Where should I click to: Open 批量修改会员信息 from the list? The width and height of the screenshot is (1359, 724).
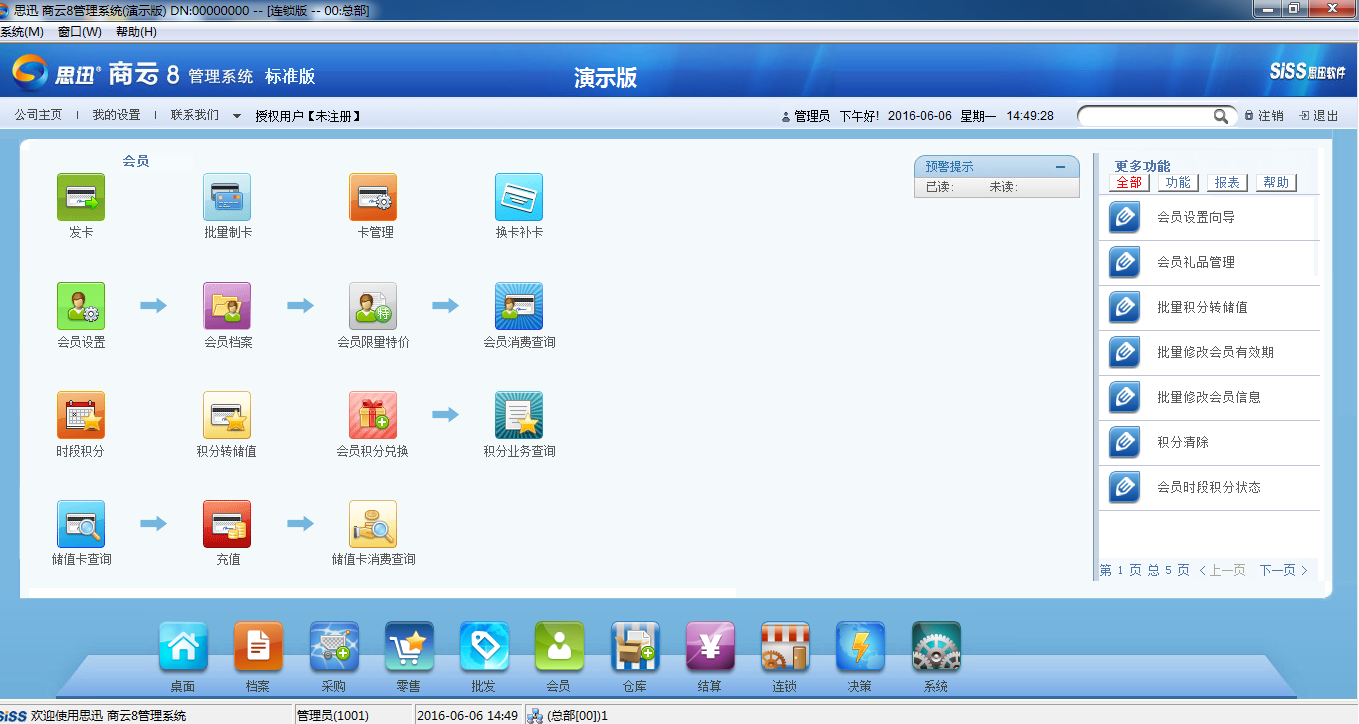pos(1209,398)
